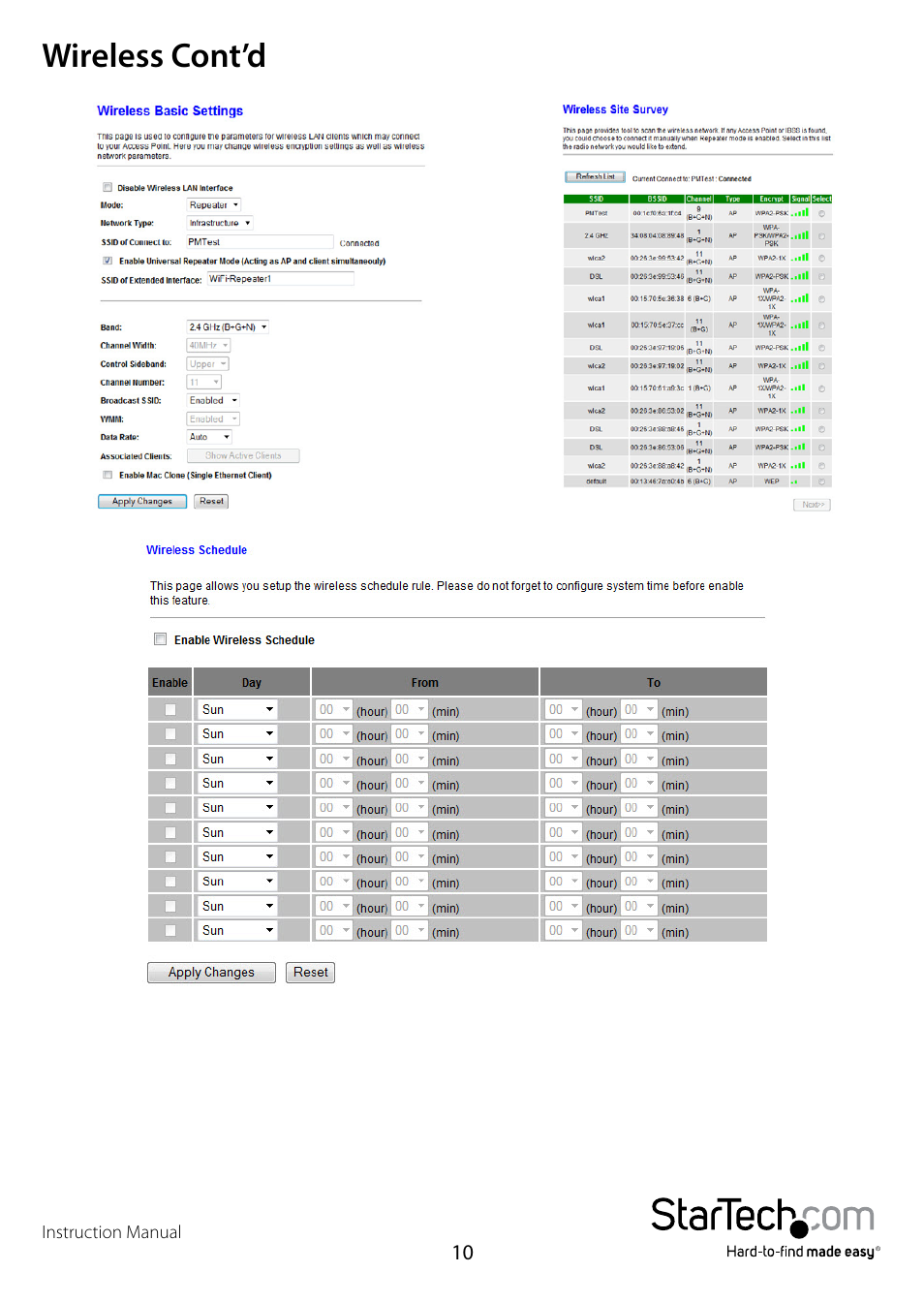Click BSSID 34:08:04:08:89:48 cell
The image size is (924, 1303).
point(657,235)
